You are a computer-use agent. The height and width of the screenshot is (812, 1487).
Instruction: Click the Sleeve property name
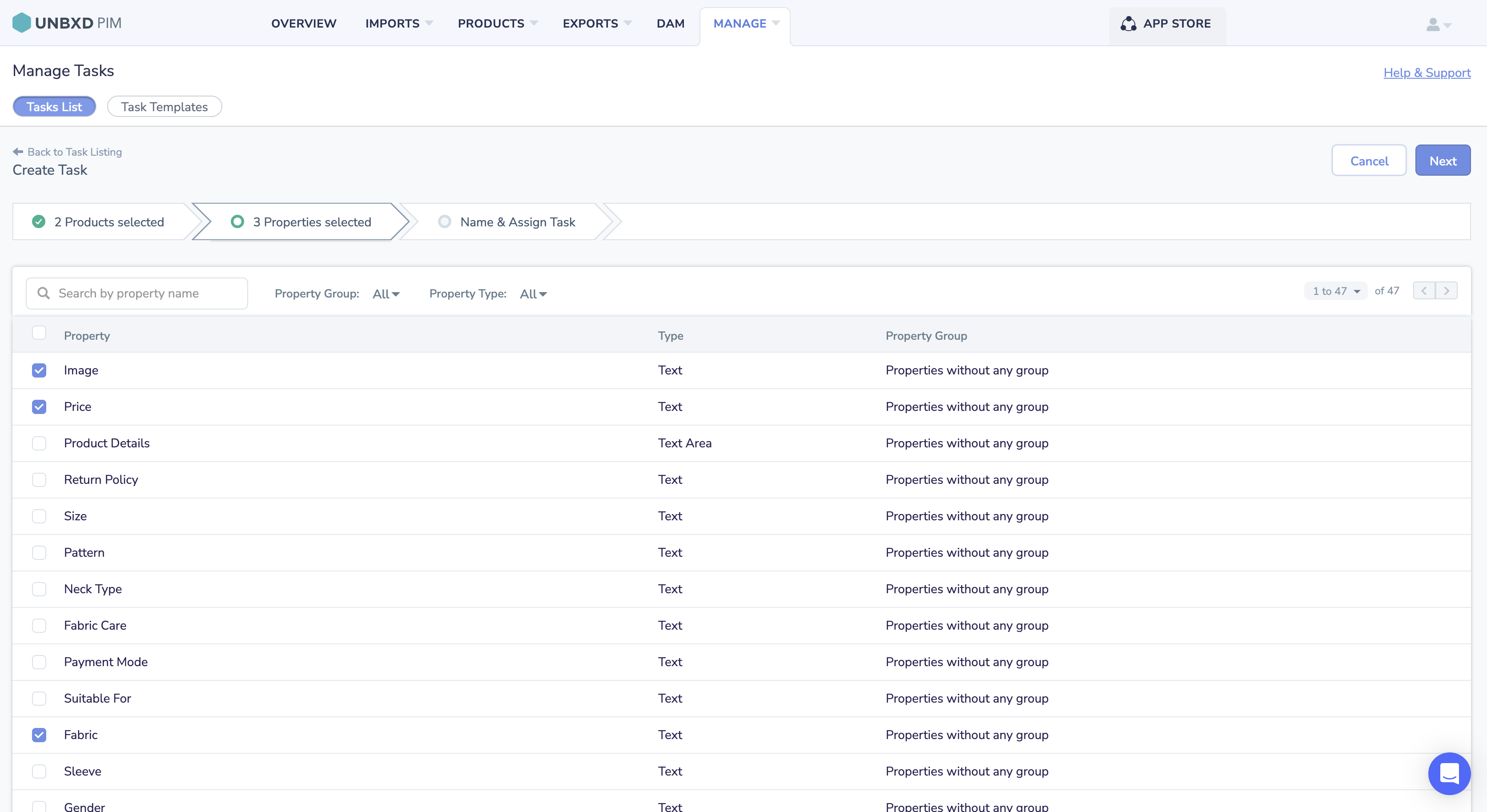click(83, 771)
